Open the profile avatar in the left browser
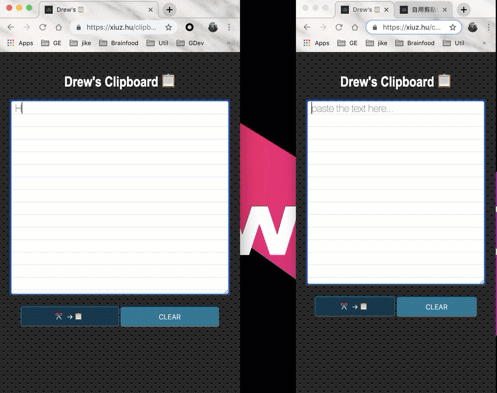 coord(213,27)
